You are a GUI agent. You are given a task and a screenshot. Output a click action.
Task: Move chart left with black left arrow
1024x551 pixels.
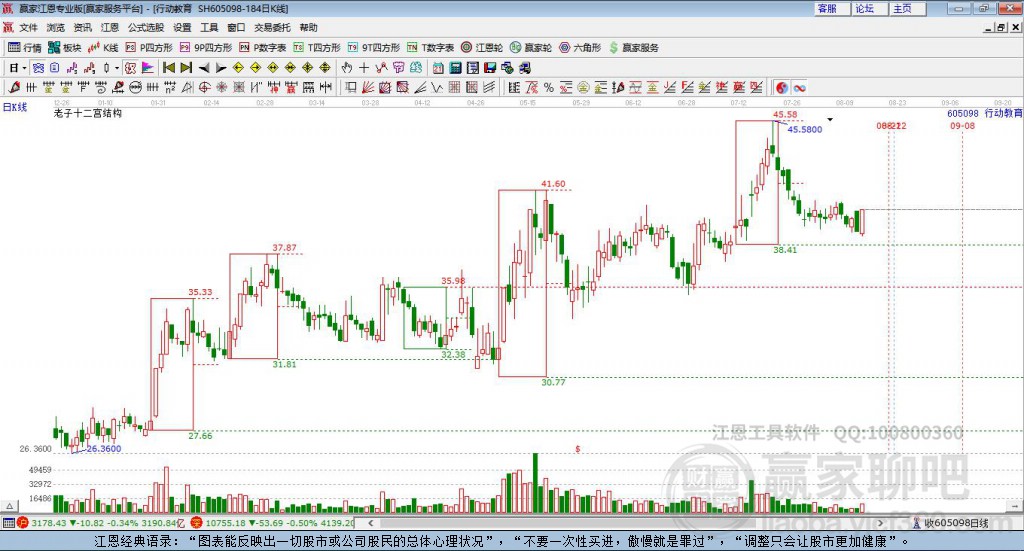[x=204, y=68]
